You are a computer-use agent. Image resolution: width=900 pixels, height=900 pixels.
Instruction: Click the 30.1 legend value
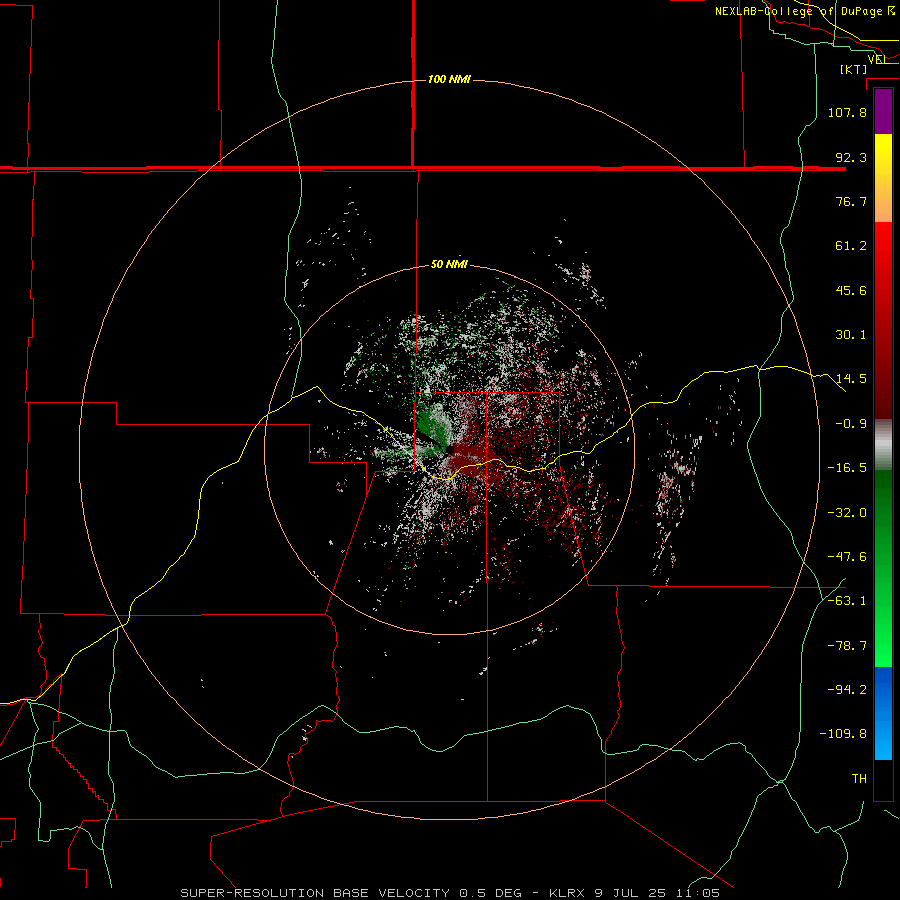tap(851, 335)
